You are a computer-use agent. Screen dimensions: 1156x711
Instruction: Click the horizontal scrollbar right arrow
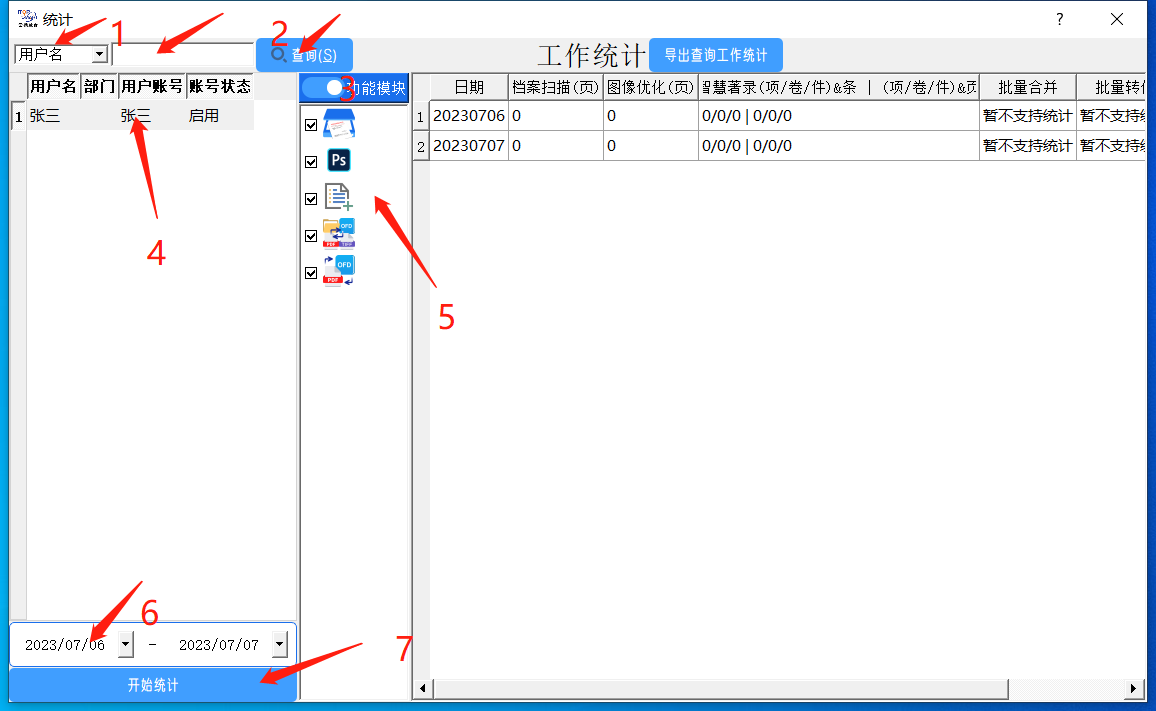coord(1135,688)
